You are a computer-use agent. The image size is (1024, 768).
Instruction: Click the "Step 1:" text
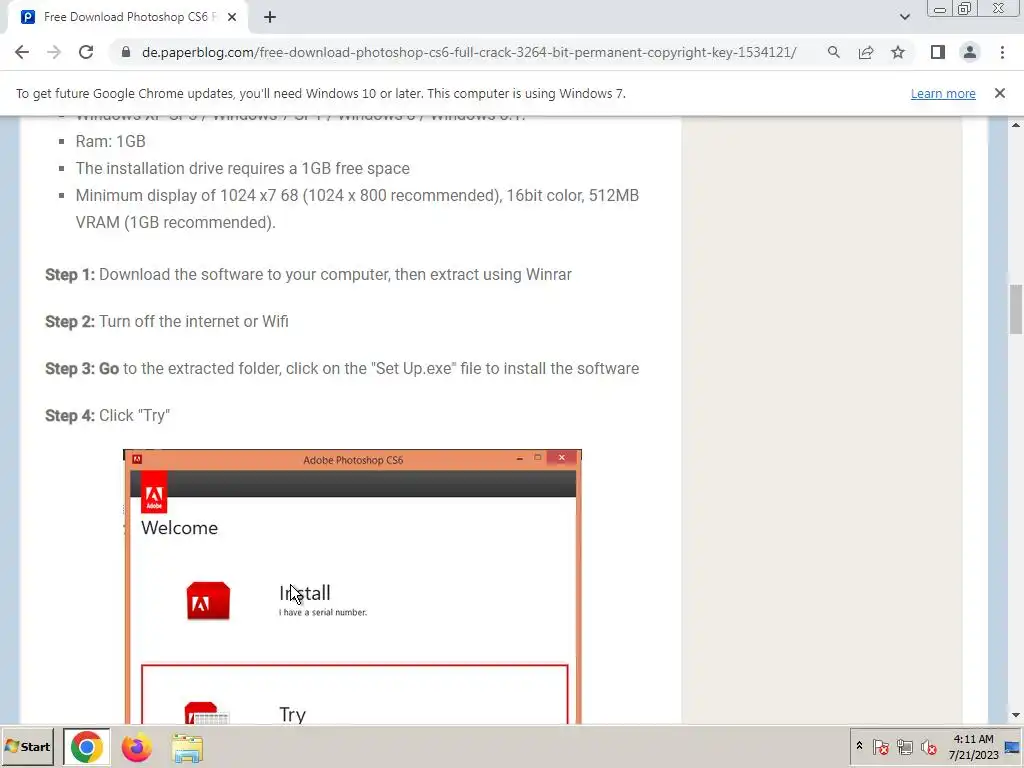point(70,274)
